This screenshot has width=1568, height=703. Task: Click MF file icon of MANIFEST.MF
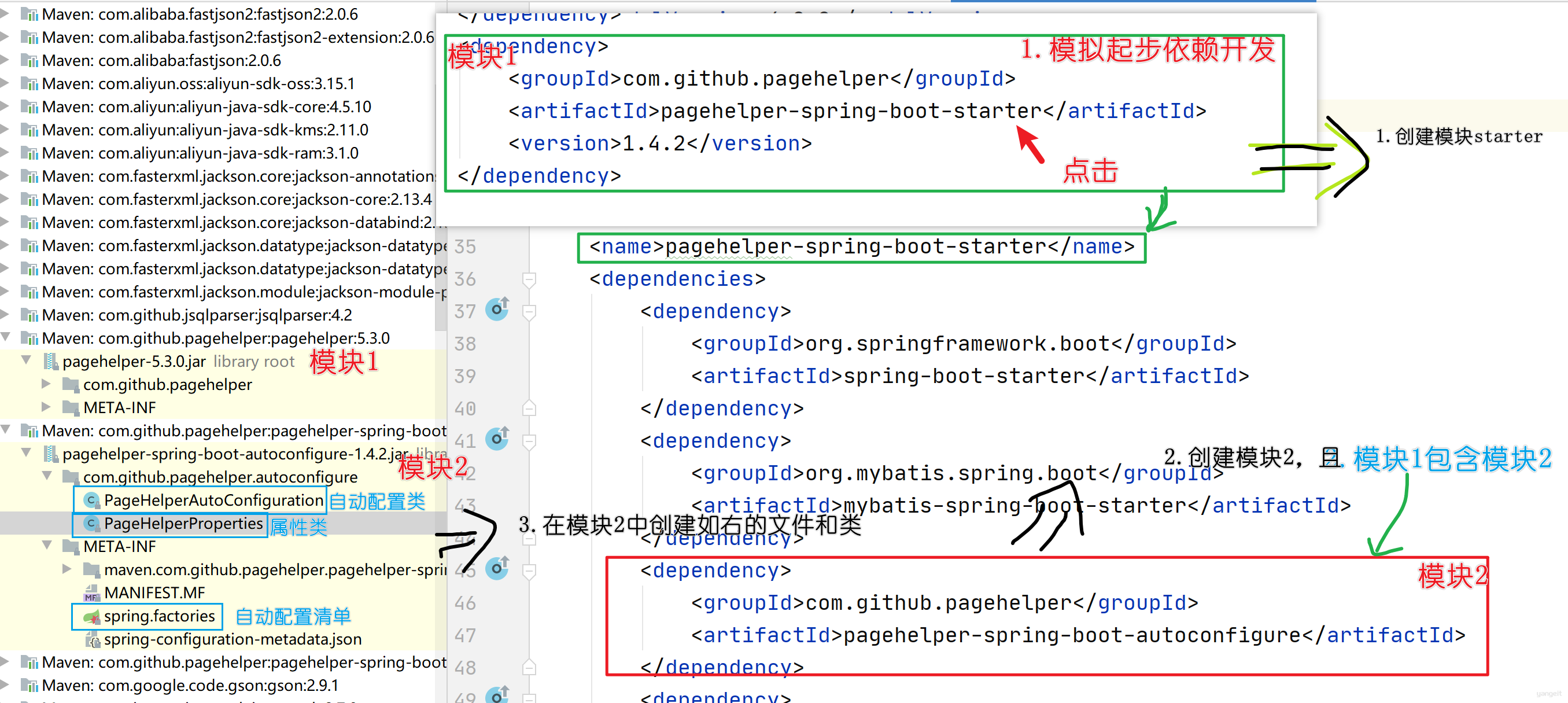(x=92, y=592)
